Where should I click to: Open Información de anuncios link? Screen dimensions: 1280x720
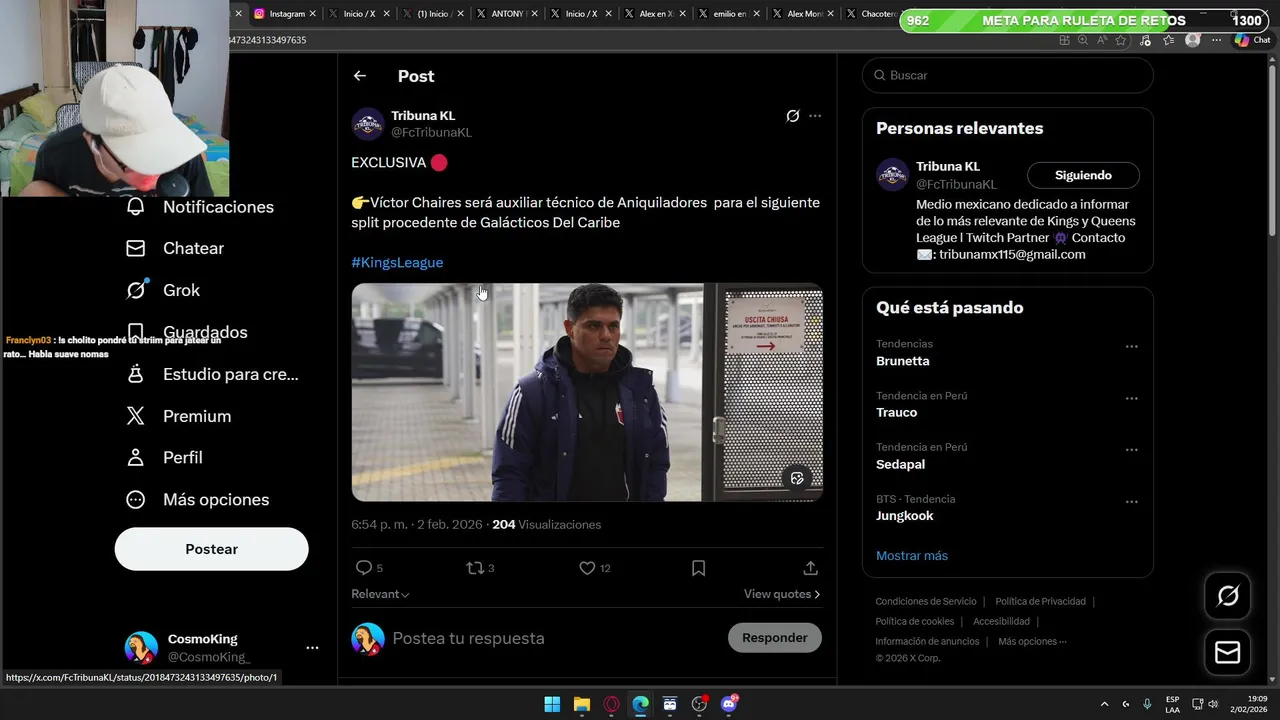pyautogui.click(x=927, y=641)
